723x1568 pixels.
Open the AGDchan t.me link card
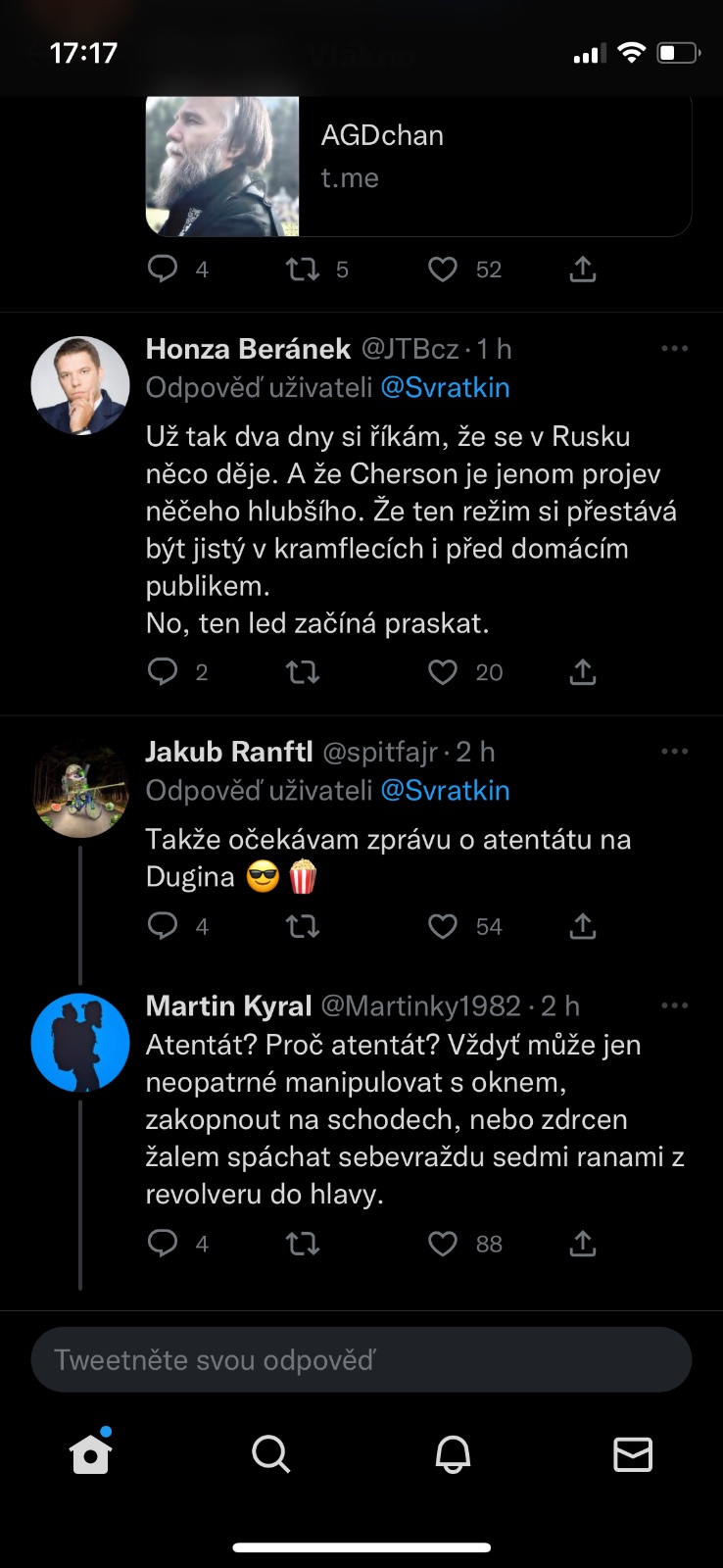[418, 165]
